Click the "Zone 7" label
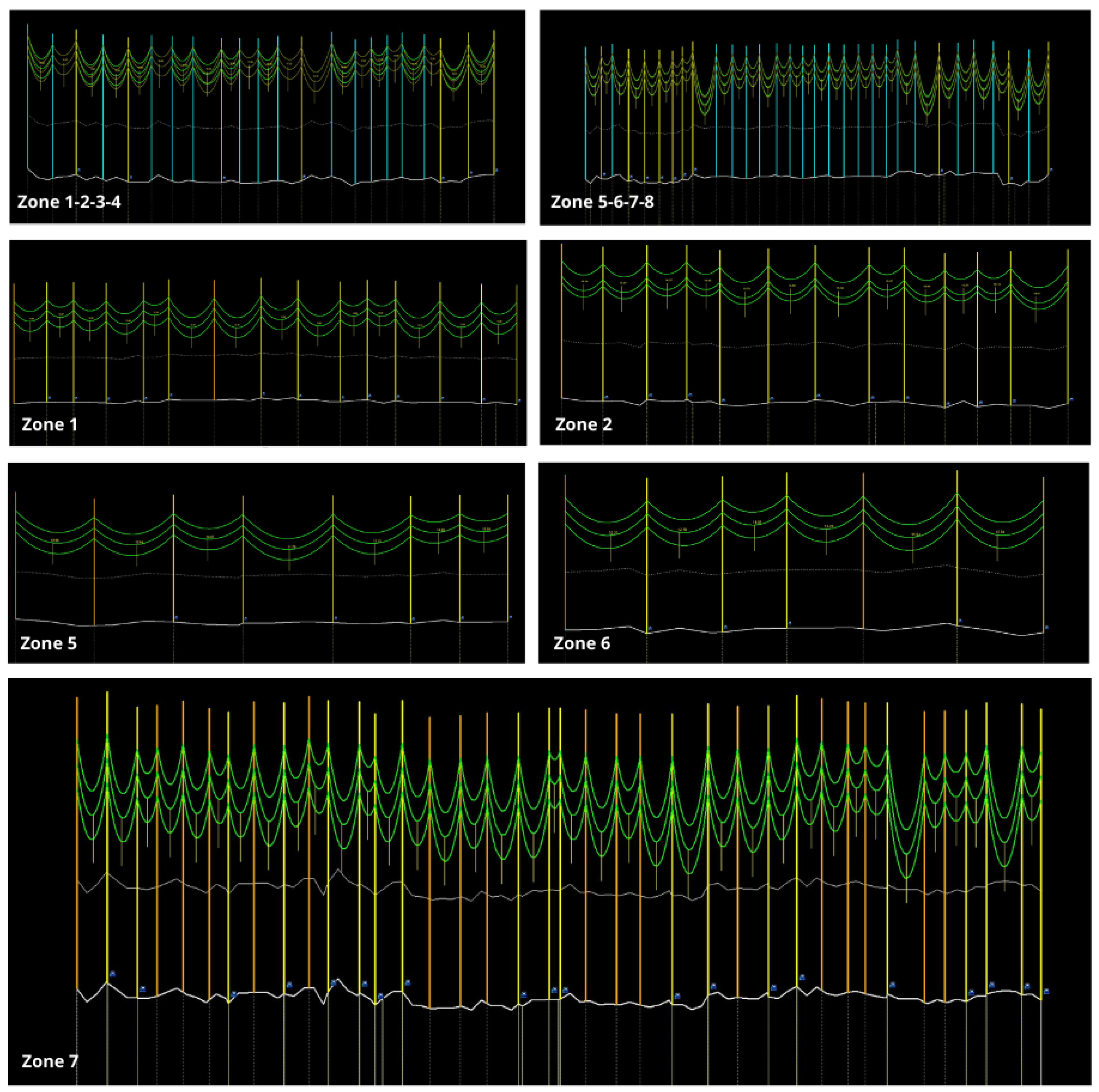 (49, 1061)
